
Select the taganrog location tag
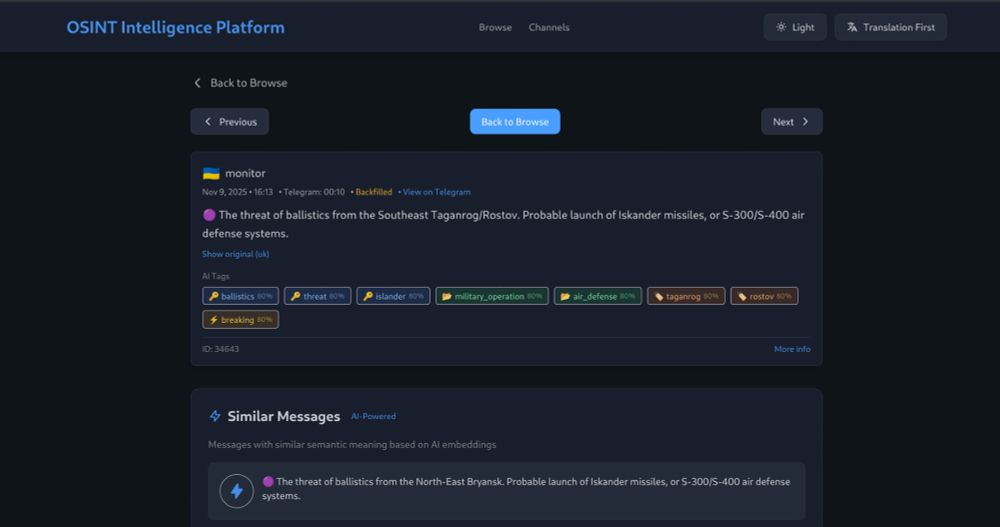[x=686, y=296]
